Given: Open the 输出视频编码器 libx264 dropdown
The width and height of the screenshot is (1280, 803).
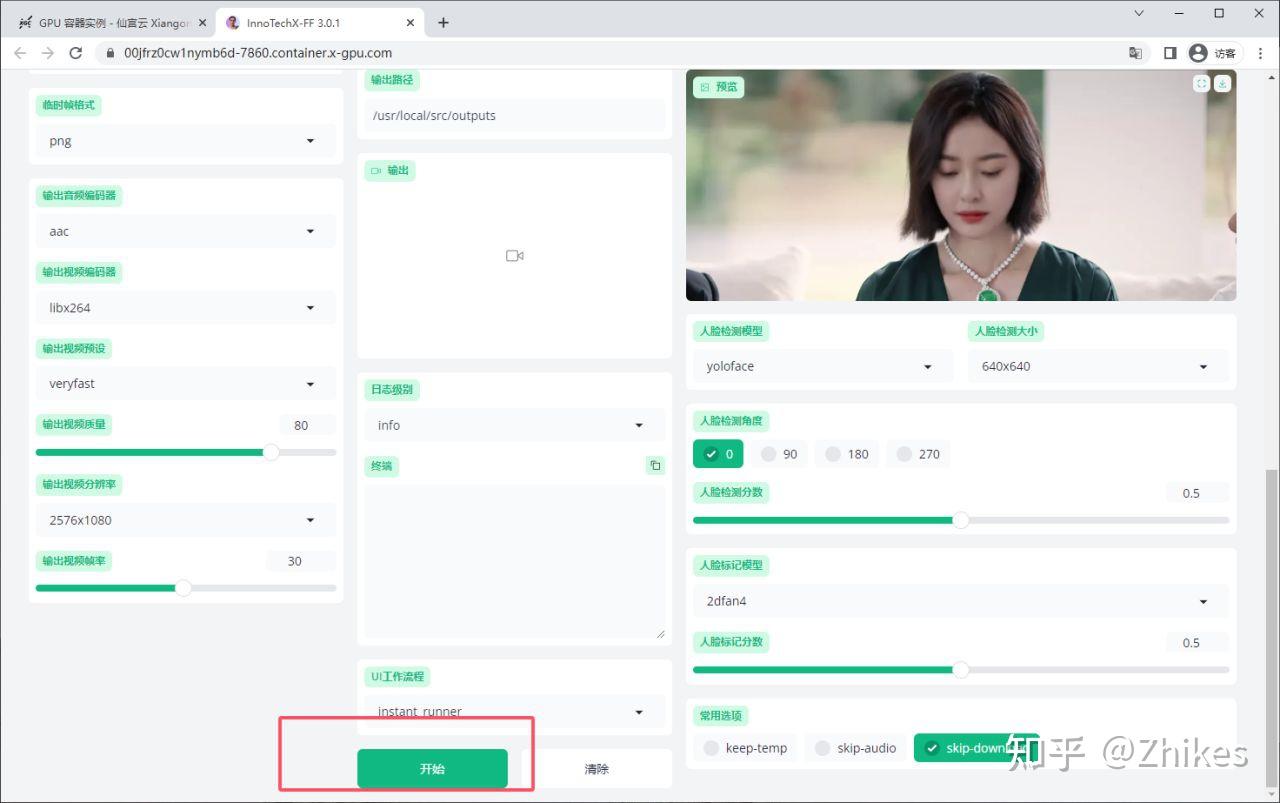Looking at the screenshot, I should [186, 308].
